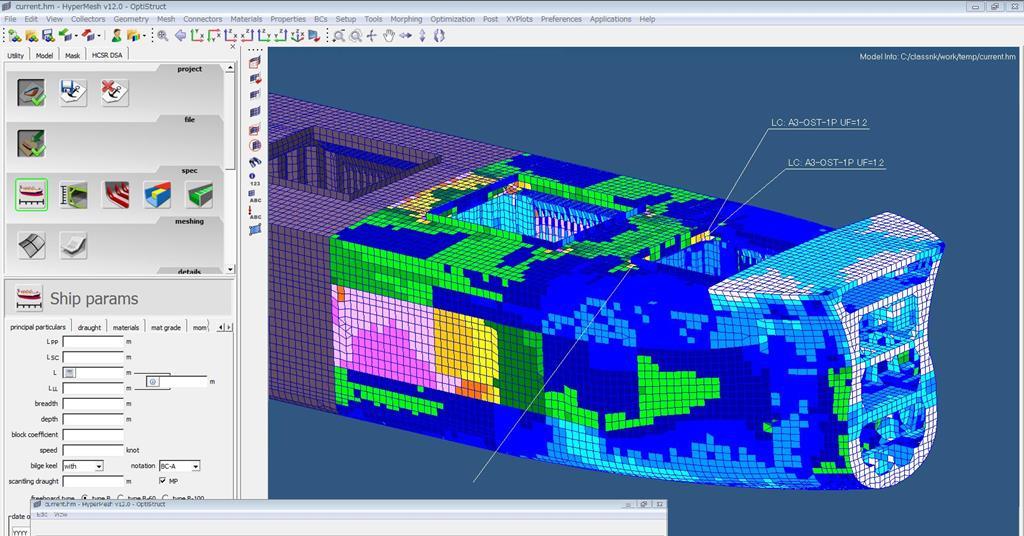Click the center crosshair view icon
Image resolution: width=1024 pixels, height=536 pixels.
[372, 36]
